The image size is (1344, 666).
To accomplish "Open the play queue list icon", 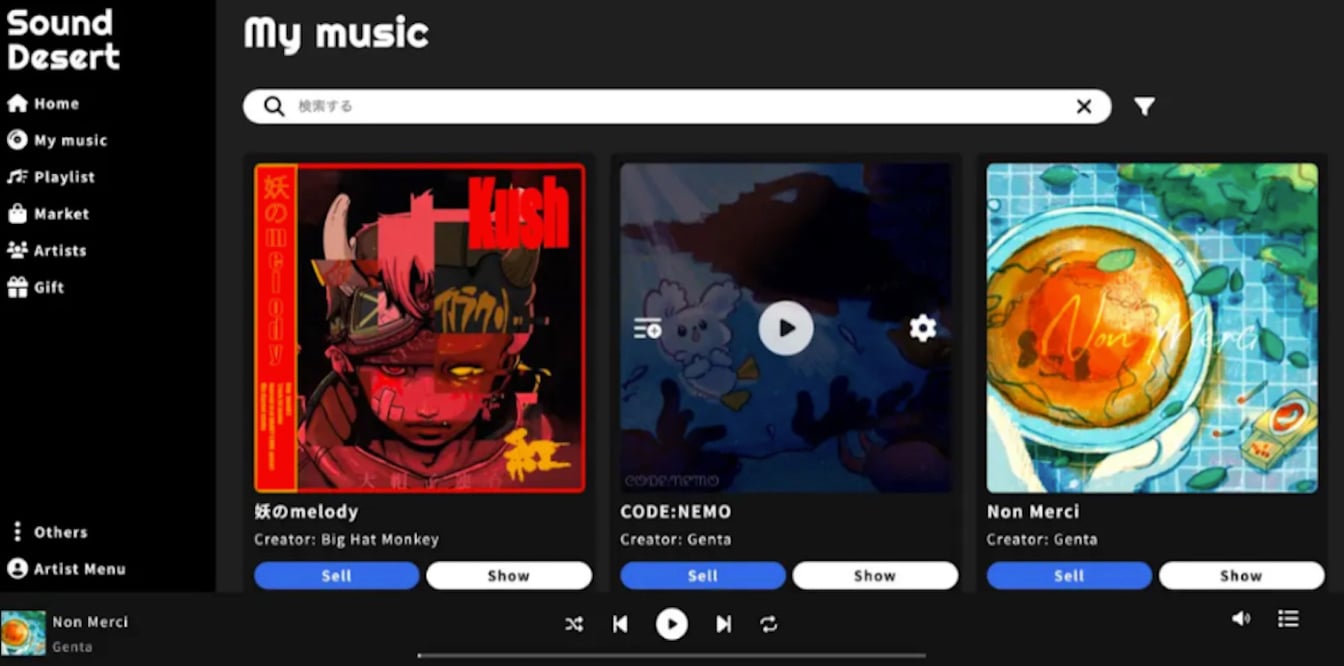I will coord(1288,619).
